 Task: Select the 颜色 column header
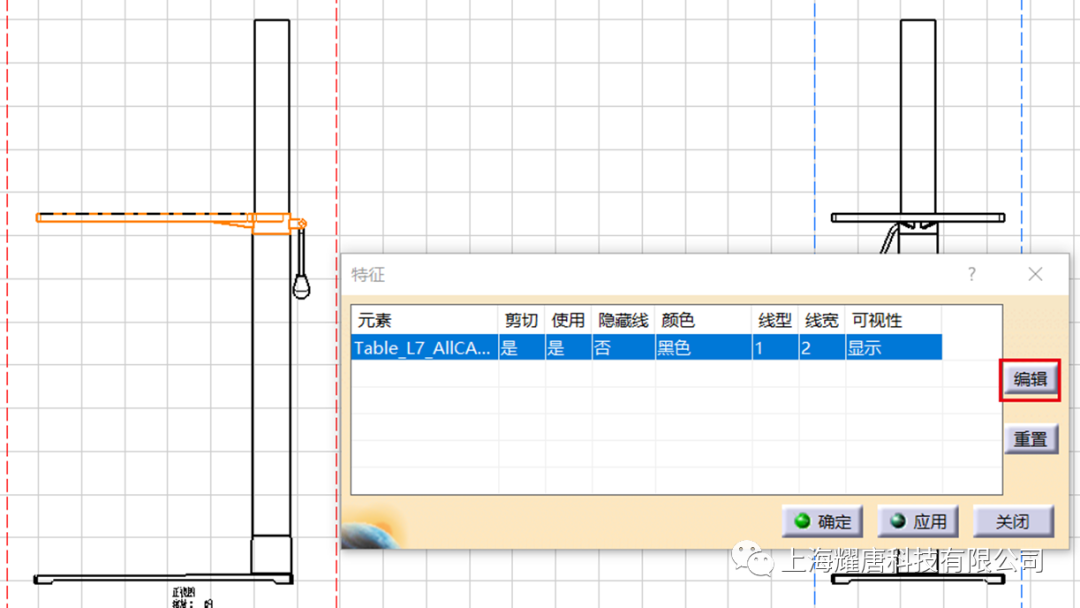click(678, 320)
